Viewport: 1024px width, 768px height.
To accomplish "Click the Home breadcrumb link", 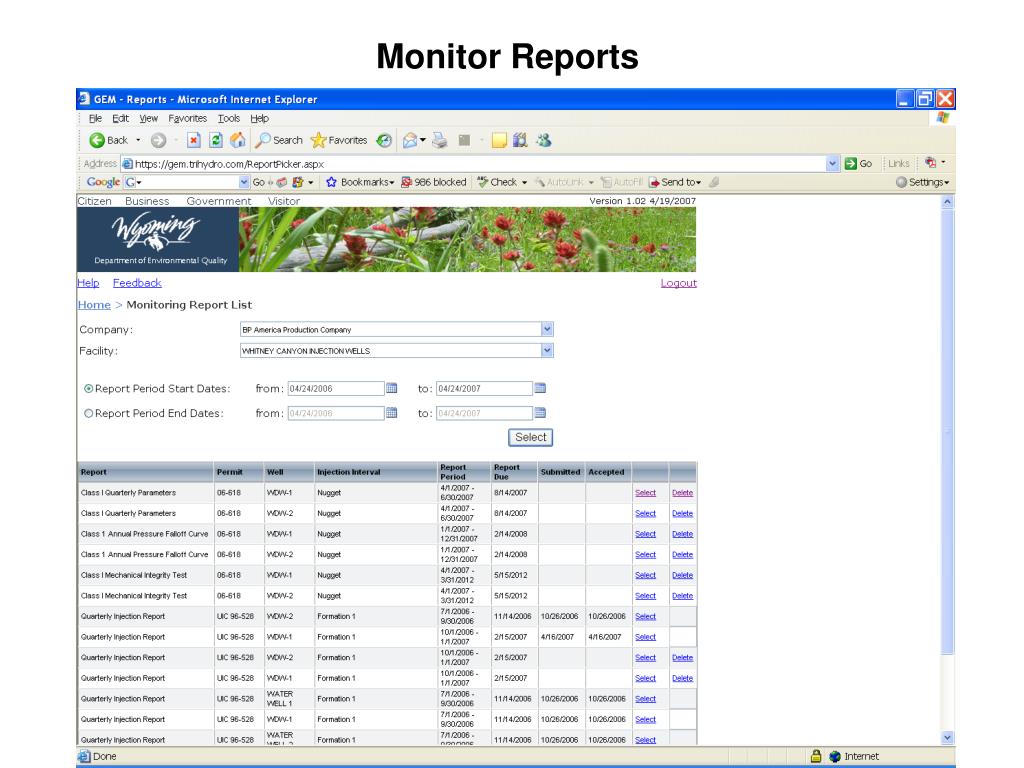I will coord(94,305).
